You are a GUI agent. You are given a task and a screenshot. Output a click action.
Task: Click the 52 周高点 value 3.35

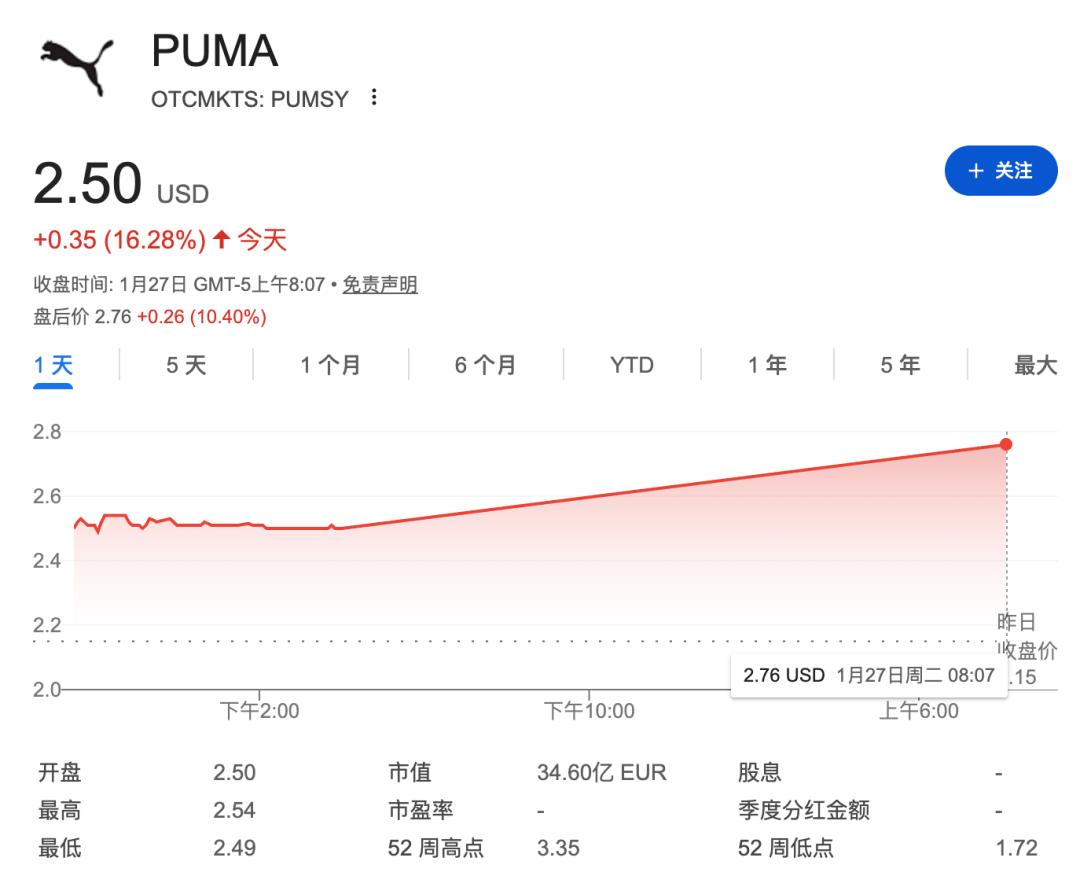(557, 849)
